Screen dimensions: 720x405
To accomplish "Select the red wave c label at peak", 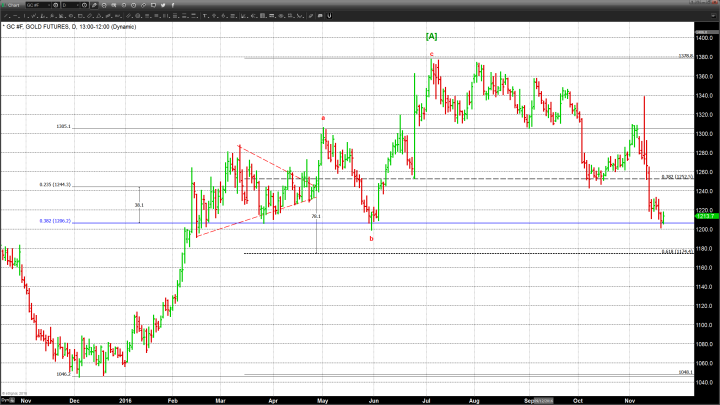I will [431, 53].
